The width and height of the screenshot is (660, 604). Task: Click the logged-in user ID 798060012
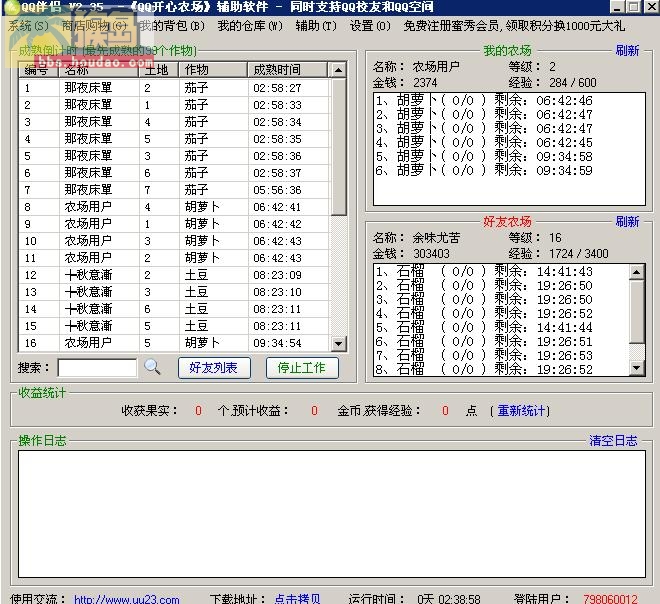click(x=610, y=599)
